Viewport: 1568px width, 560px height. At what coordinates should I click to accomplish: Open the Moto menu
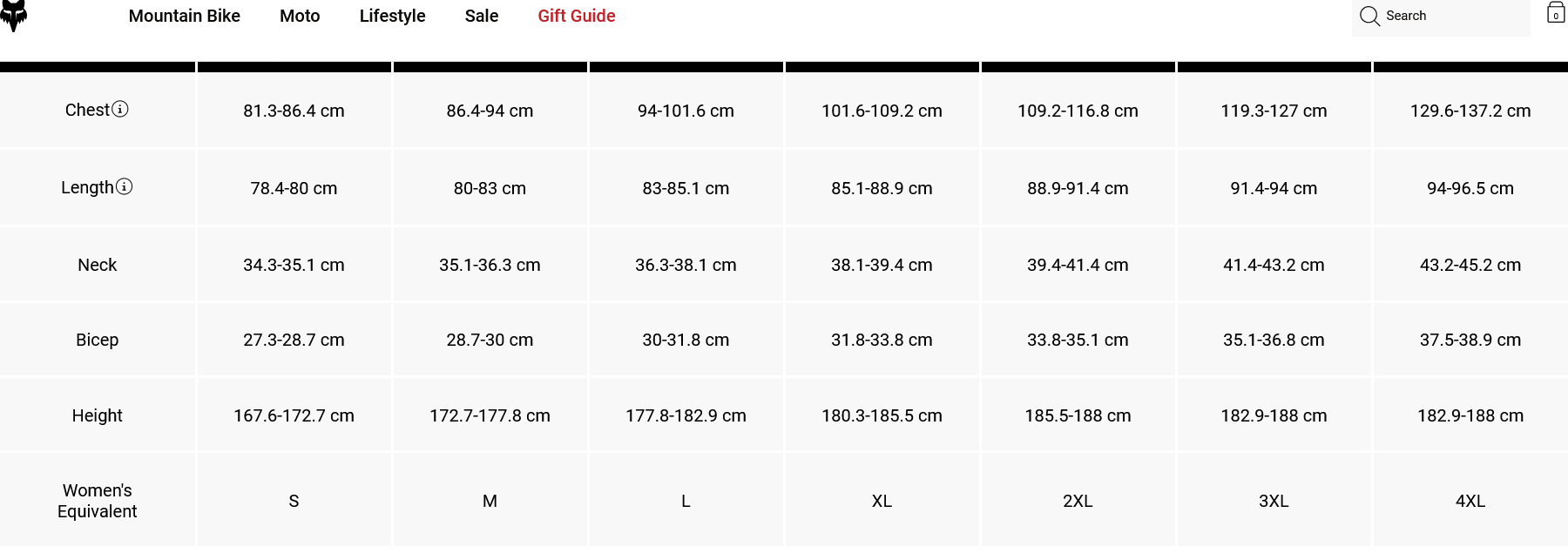tap(300, 16)
